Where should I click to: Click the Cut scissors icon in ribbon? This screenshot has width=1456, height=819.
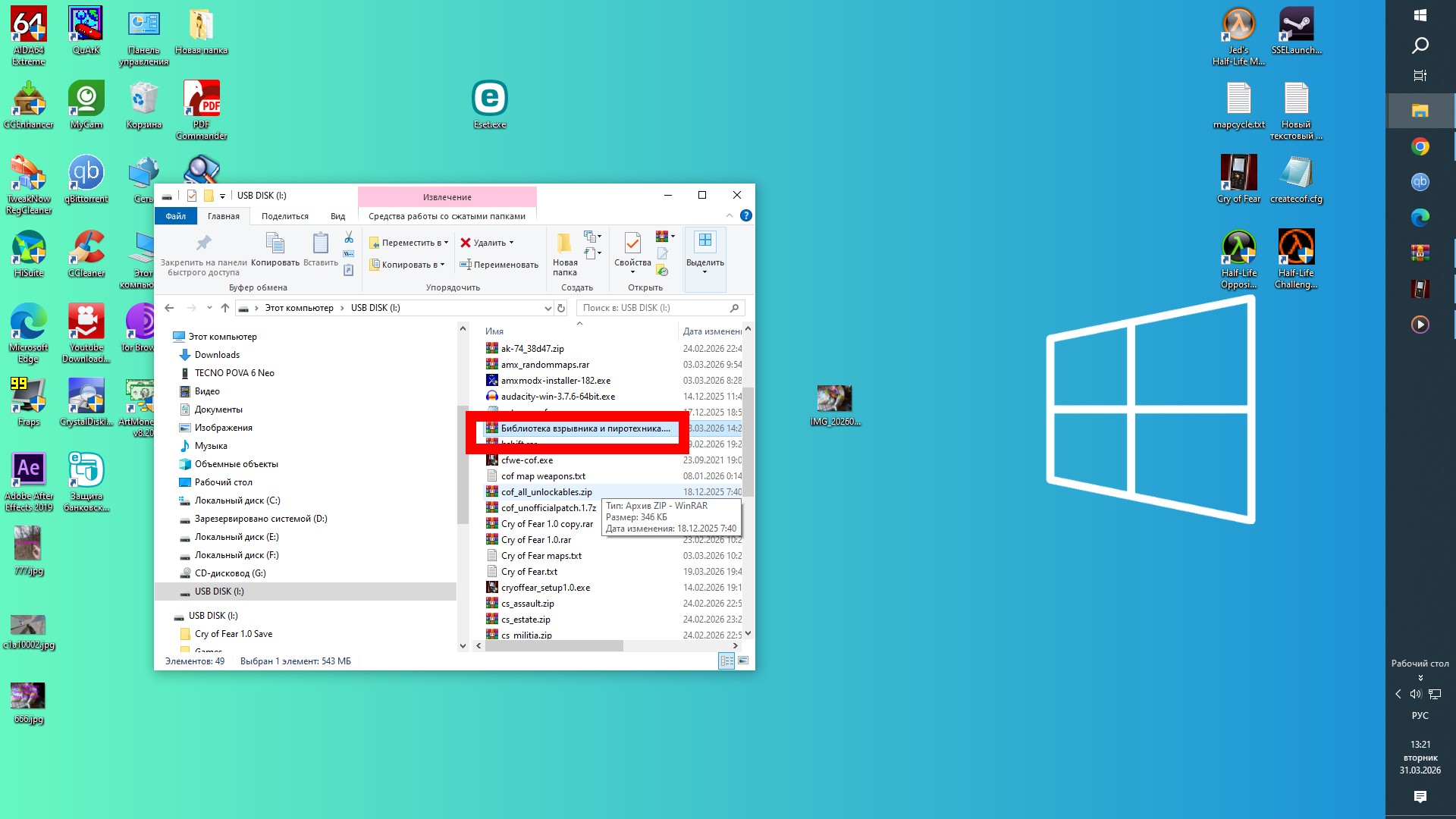pyautogui.click(x=349, y=238)
